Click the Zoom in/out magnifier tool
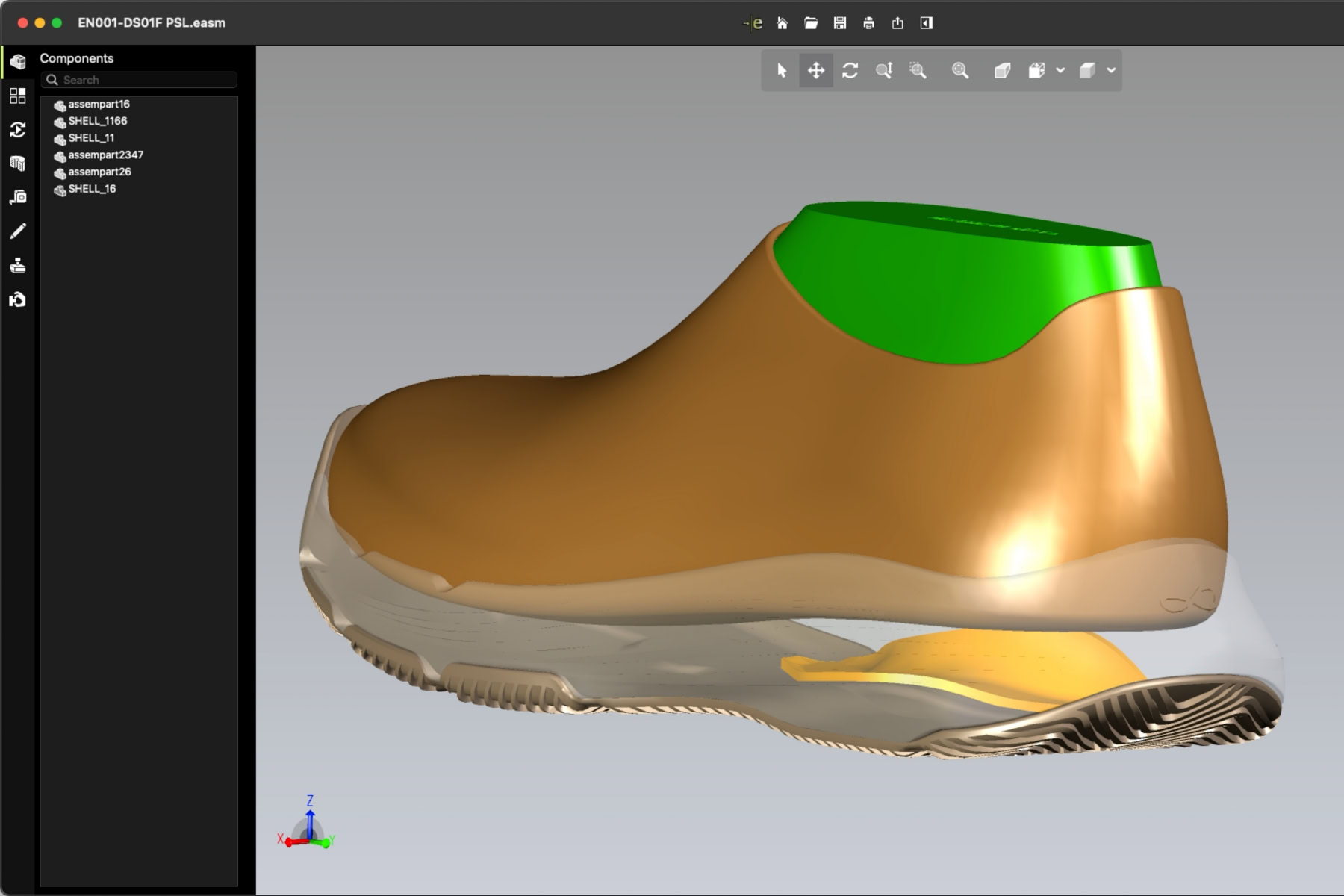Screen dimensions: 1344x896 (x=884, y=70)
